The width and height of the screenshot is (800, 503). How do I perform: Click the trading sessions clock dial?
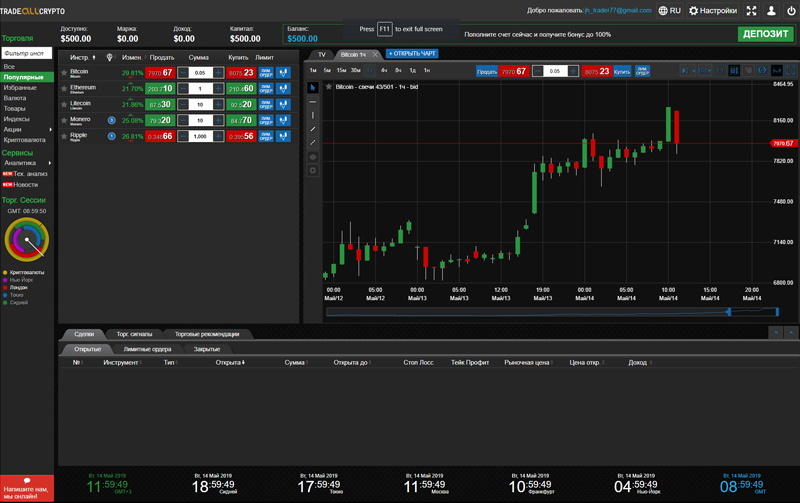(27, 239)
